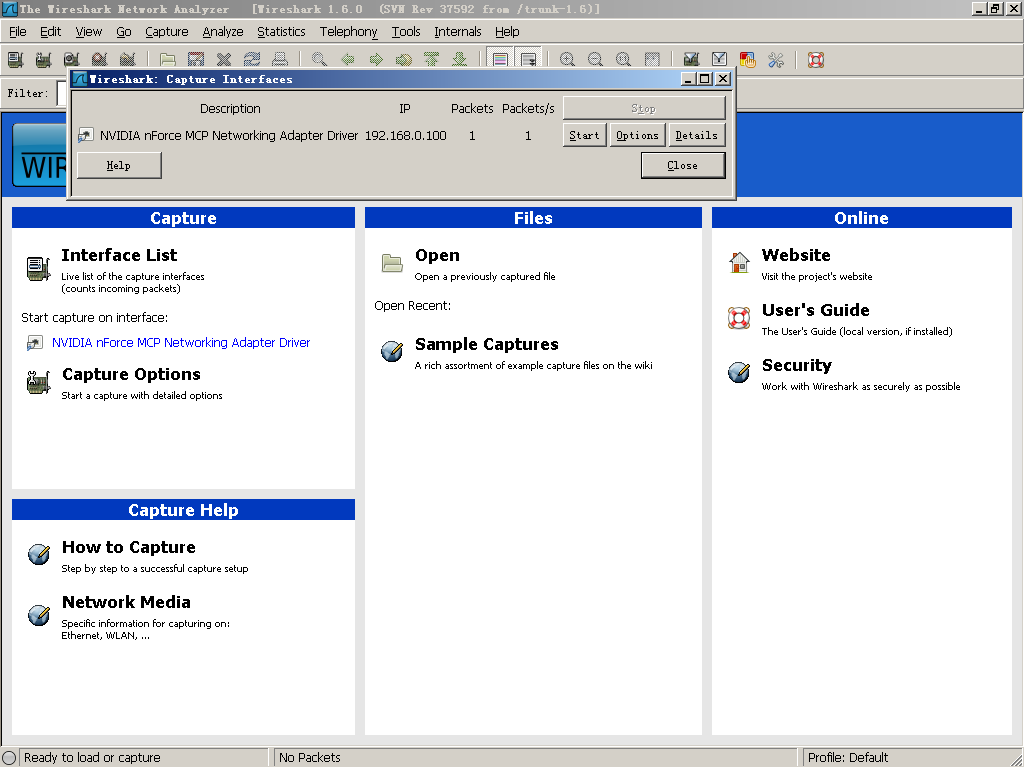Show capture options via toolbar icon
This screenshot has width=1024, height=768.
[x=43, y=59]
